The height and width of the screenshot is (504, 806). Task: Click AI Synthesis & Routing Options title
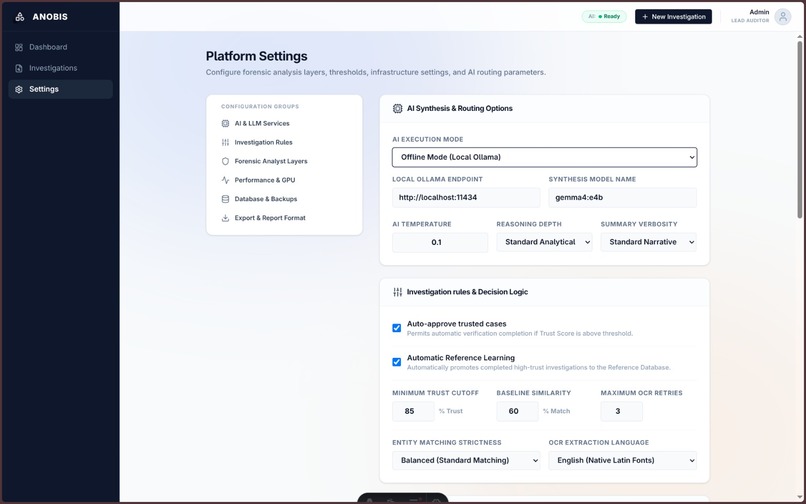[460, 109]
